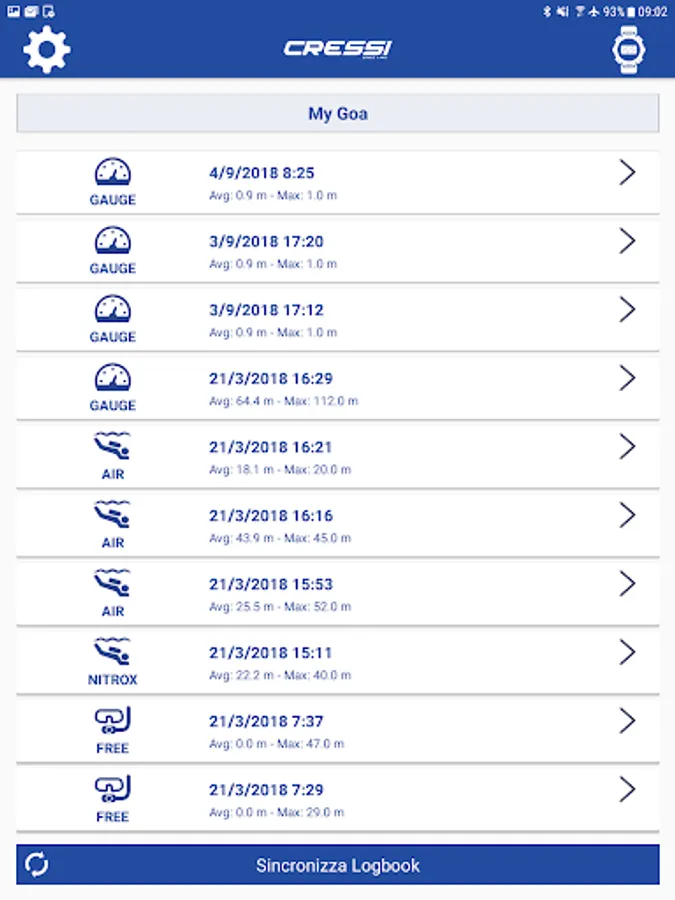Viewport: 675px width, 900px height.
Task: Select FREE snorkel icon for 7:29 dive
Action: tap(112, 789)
